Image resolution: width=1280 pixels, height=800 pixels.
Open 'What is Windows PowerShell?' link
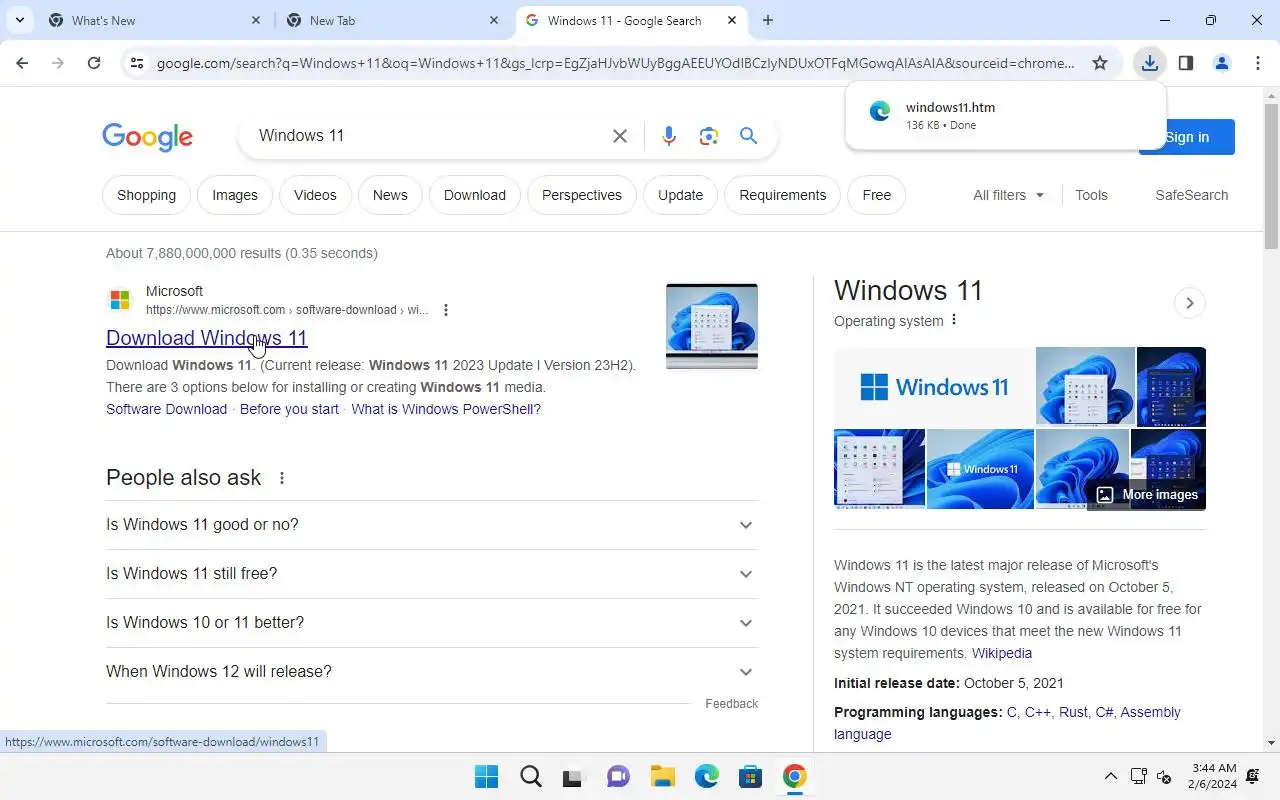pyautogui.click(x=446, y=409)
